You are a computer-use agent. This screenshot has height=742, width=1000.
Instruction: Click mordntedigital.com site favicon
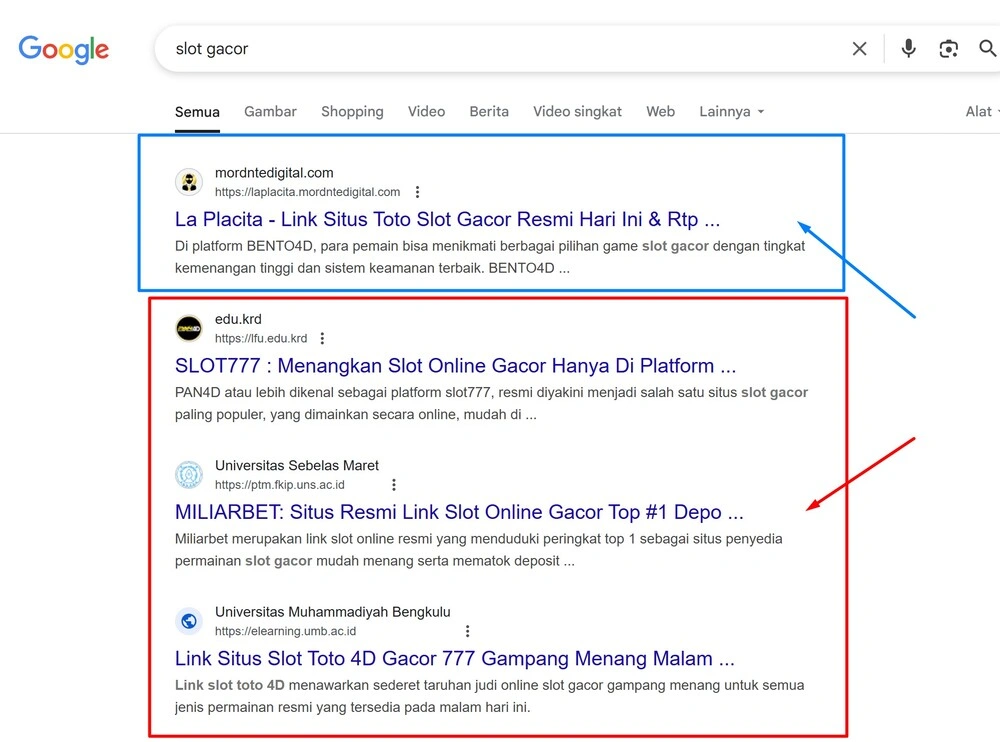point(189,182)
